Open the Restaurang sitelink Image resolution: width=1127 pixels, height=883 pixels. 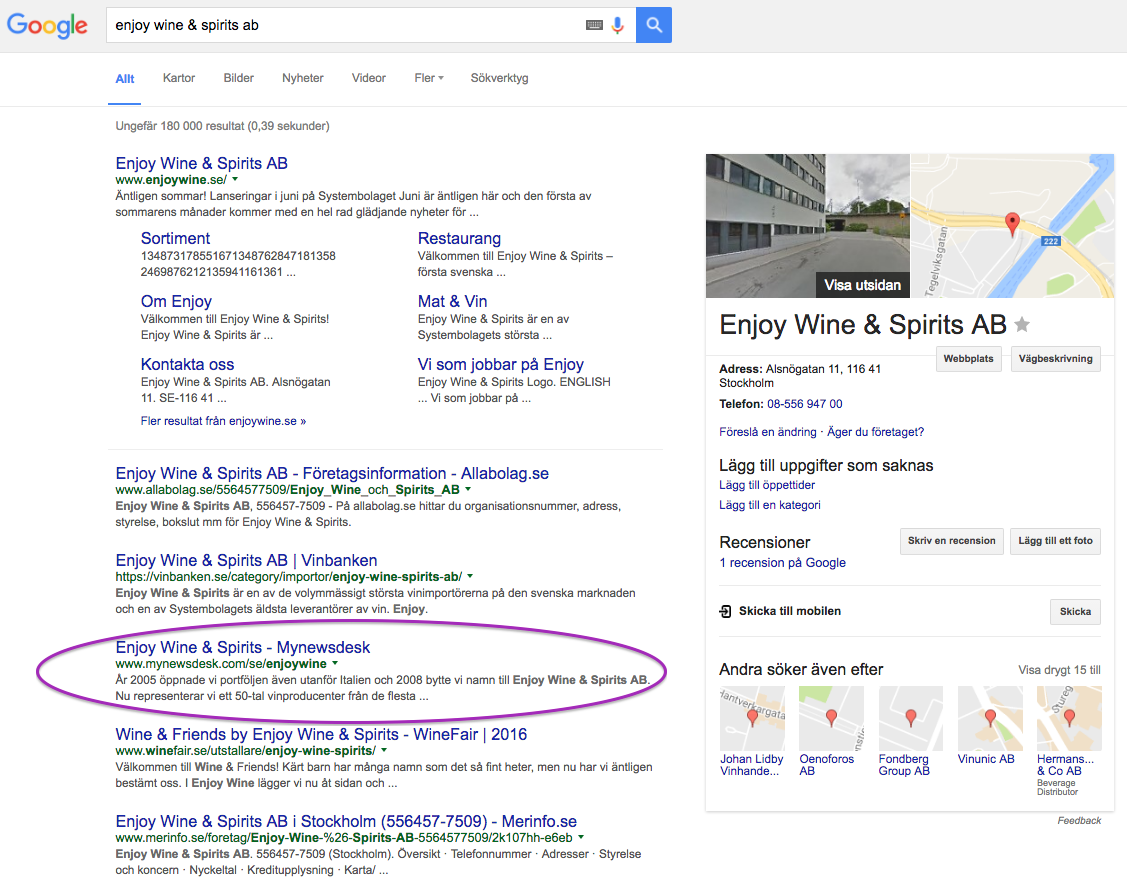(x=459, y=239)
